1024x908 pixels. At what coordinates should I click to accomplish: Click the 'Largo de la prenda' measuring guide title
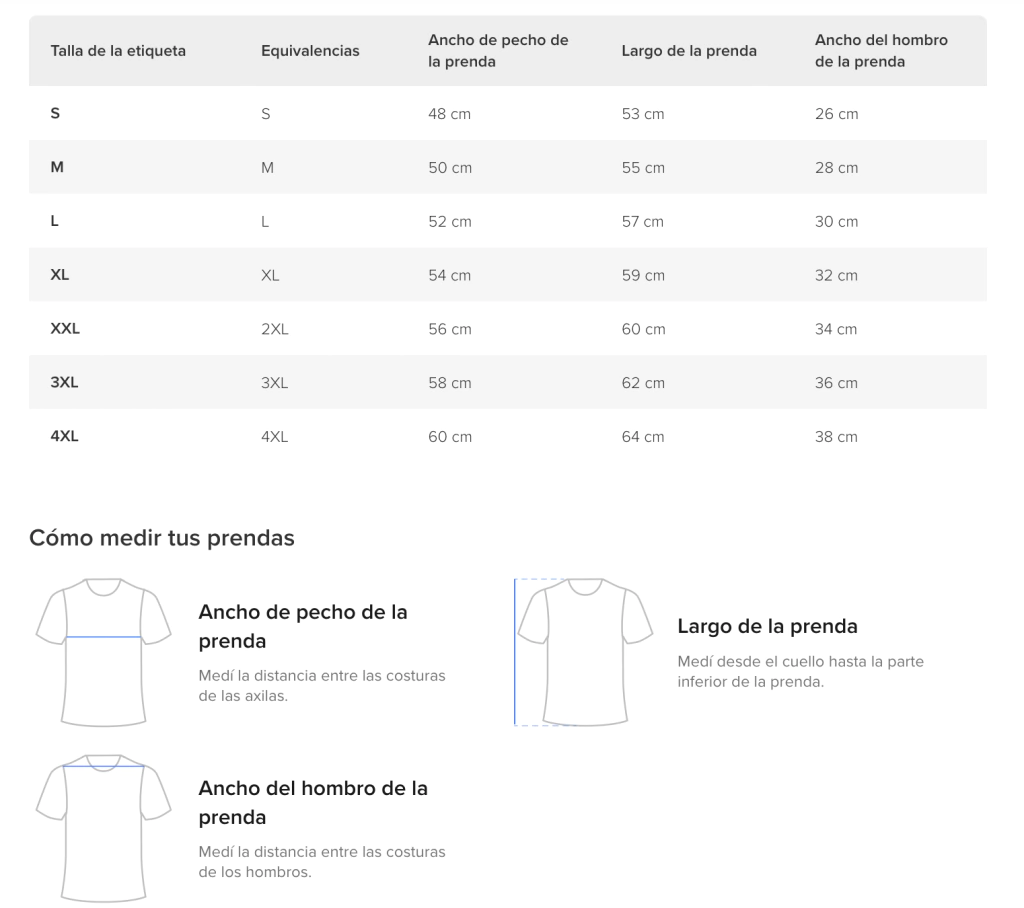pos(767,627)
